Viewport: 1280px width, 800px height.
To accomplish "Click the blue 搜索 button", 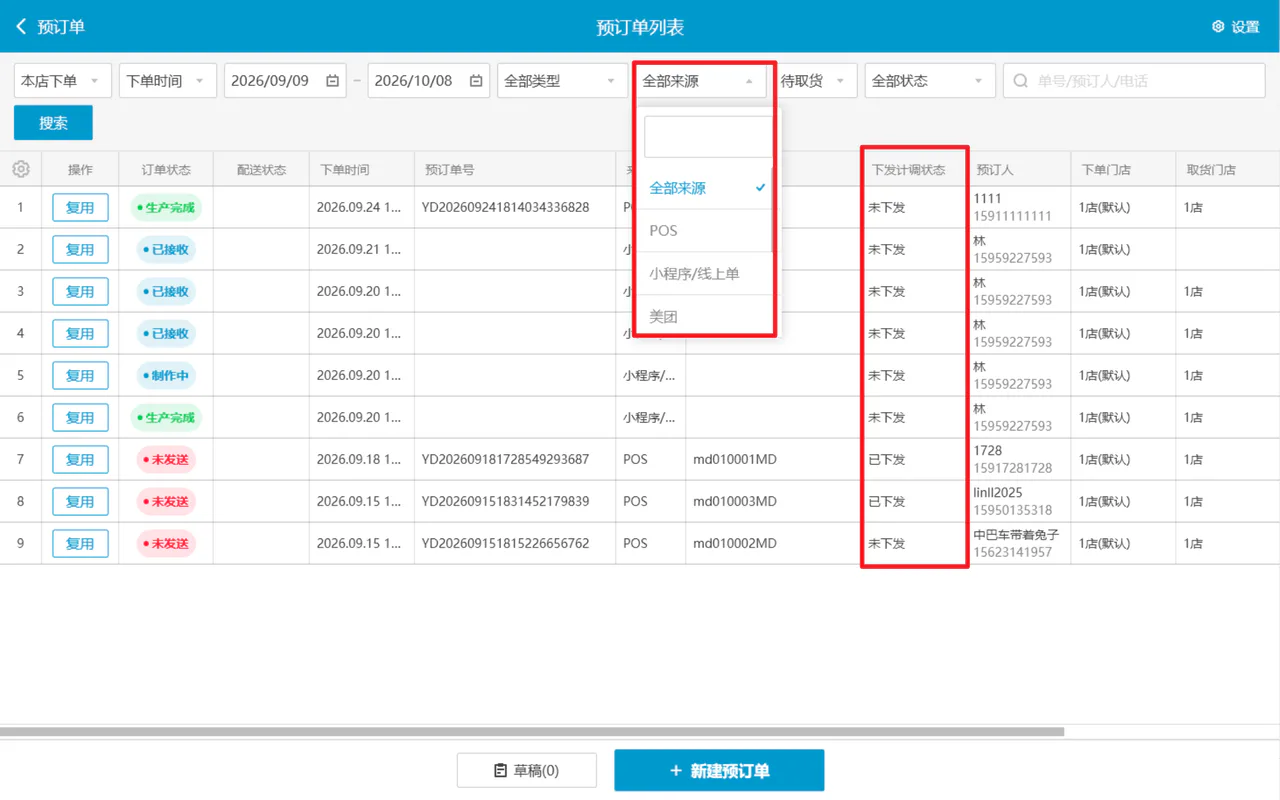I will coord(53,123).
